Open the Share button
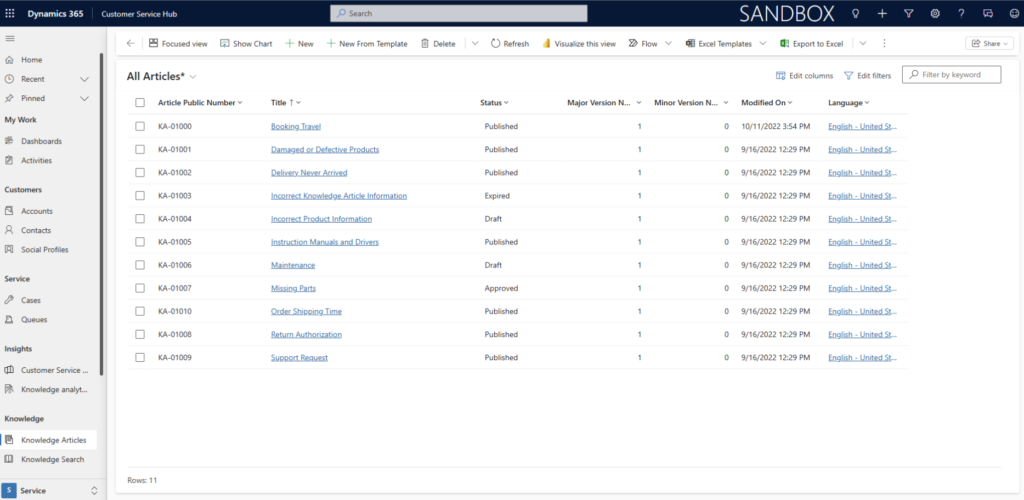Image resolution: width=1024 pixels, height=500 pixels. pos(989,44)
